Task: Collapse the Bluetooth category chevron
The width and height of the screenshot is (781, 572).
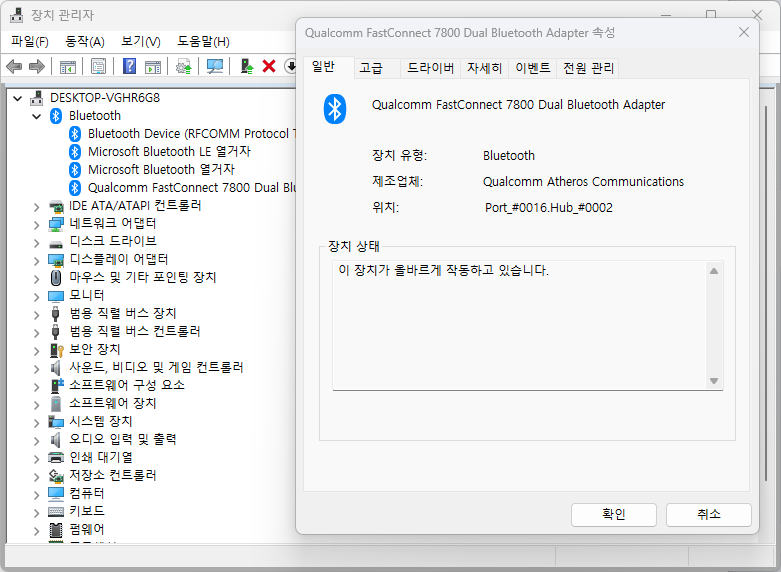Action: 36,117
